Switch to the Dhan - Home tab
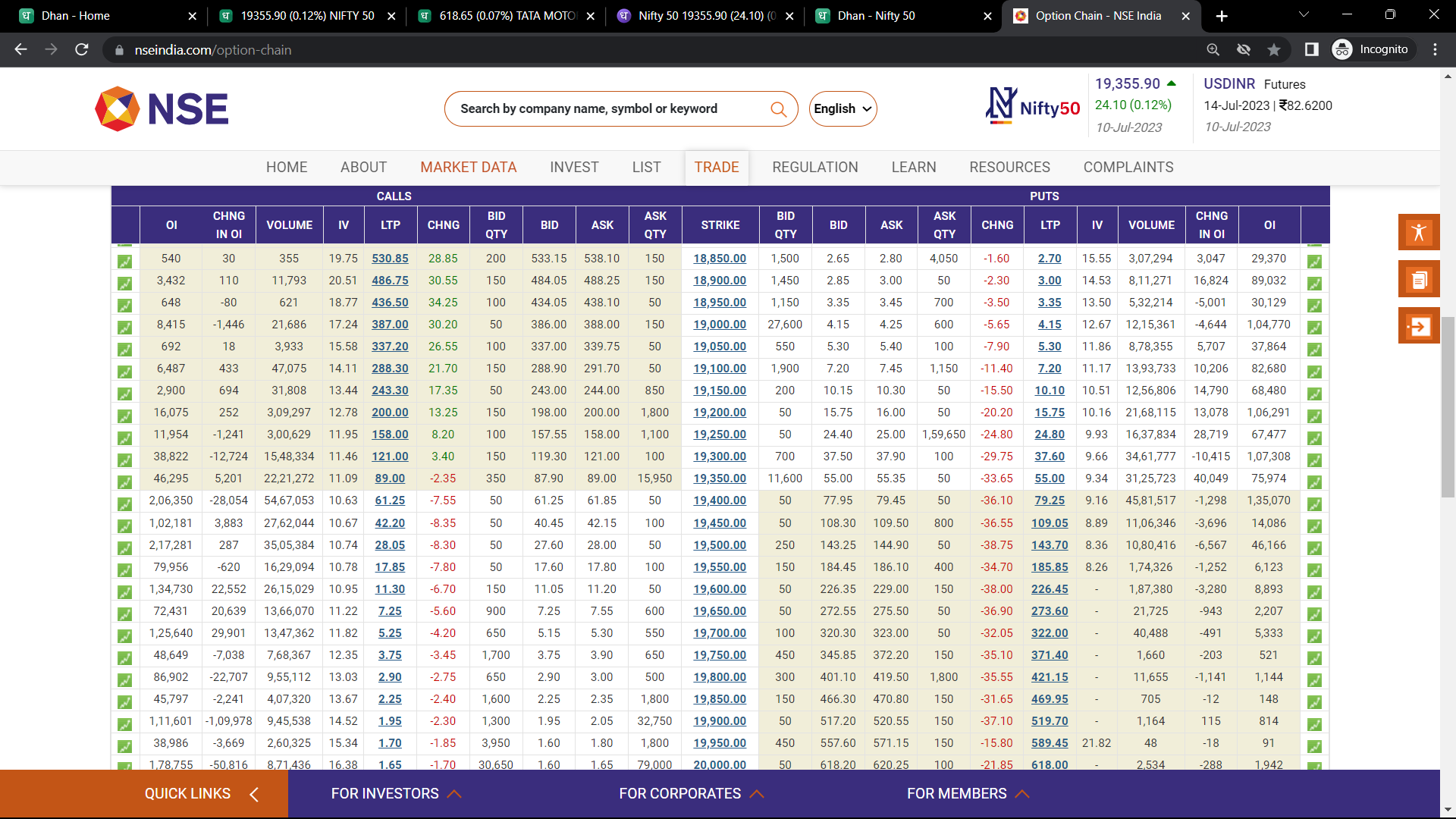This screenshot has width=1456, height=819. [x=106, y=16]
